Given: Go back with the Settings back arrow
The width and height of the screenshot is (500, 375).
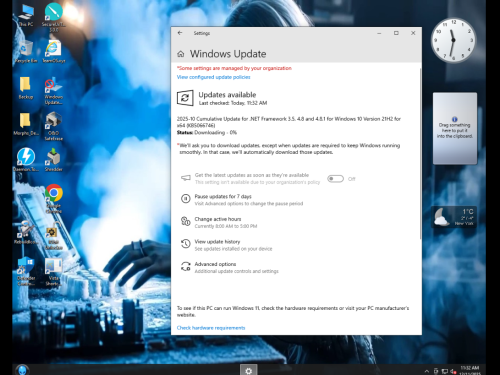Looking at the screenshot, I should point(180,33).
